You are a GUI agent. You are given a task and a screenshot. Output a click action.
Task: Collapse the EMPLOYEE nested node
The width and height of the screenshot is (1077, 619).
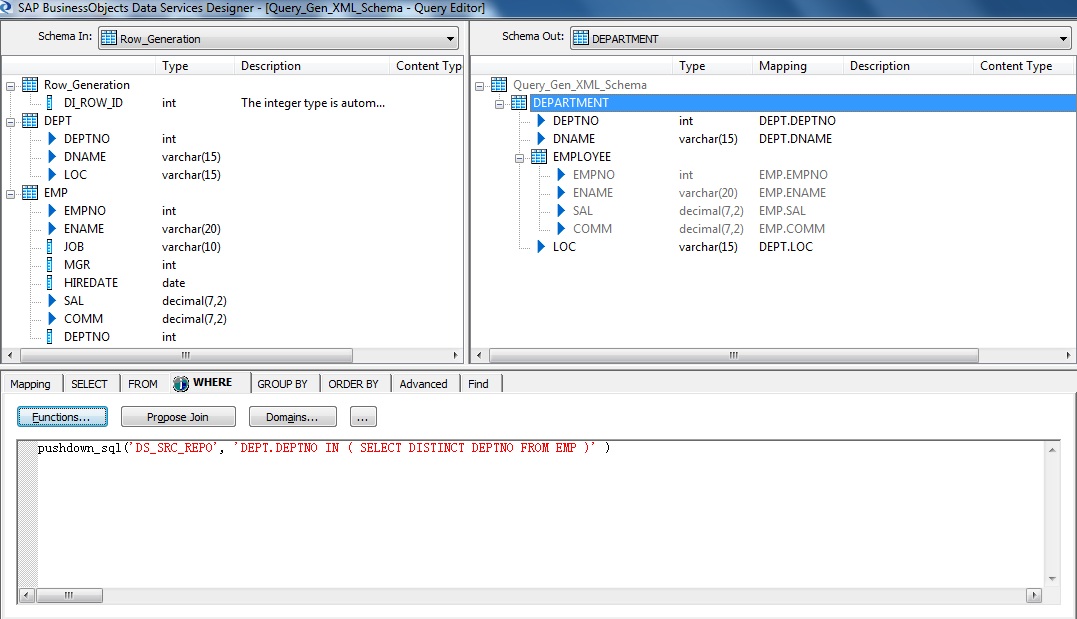(519, 159)
